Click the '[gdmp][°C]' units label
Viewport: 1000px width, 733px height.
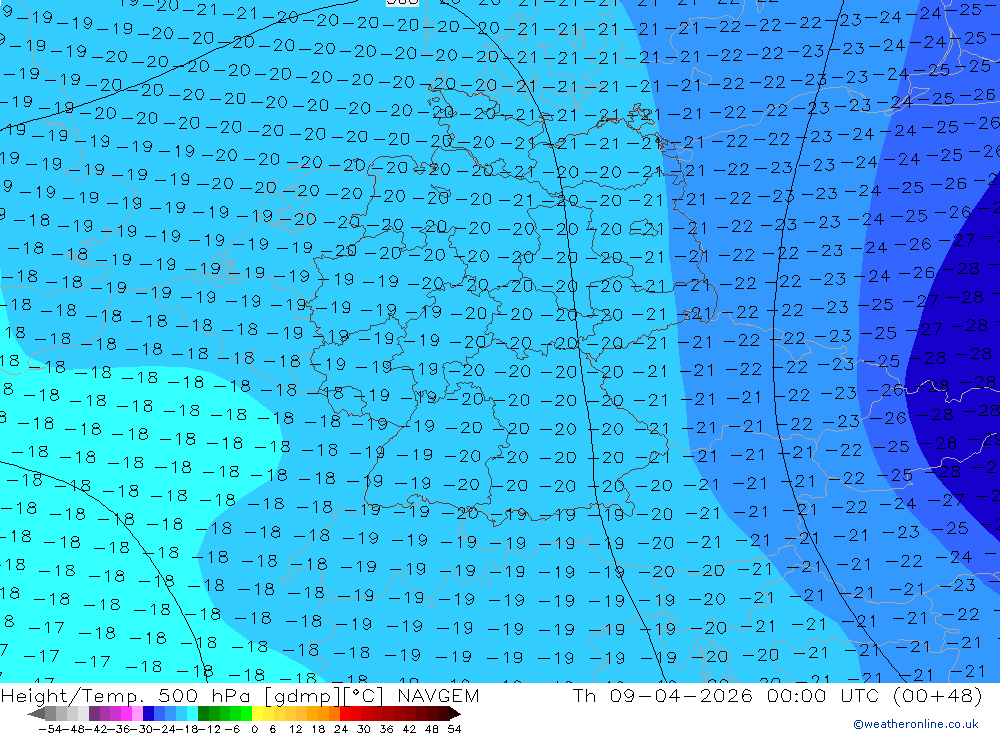(x=324, y=696)
